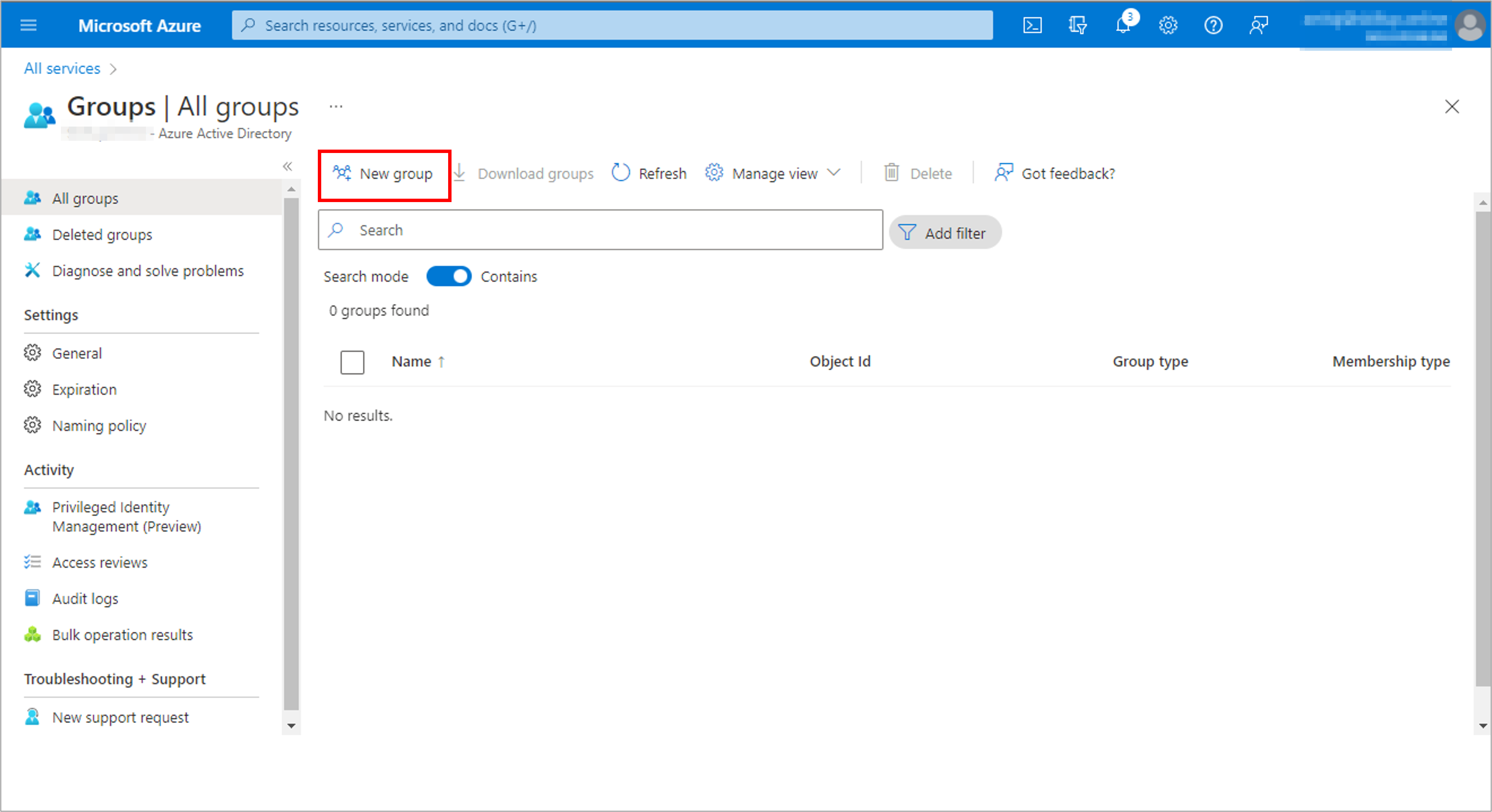This screenshot has height=812, width=1492.
Task: Click the main pane scrollbar down arrow
Action: 1483,726
